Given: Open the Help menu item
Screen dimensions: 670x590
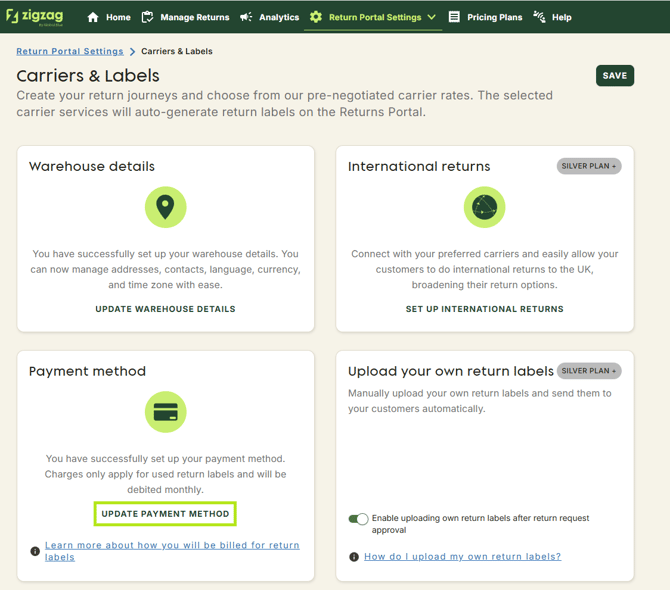Looking at the screenshot, I should point(553,17).
